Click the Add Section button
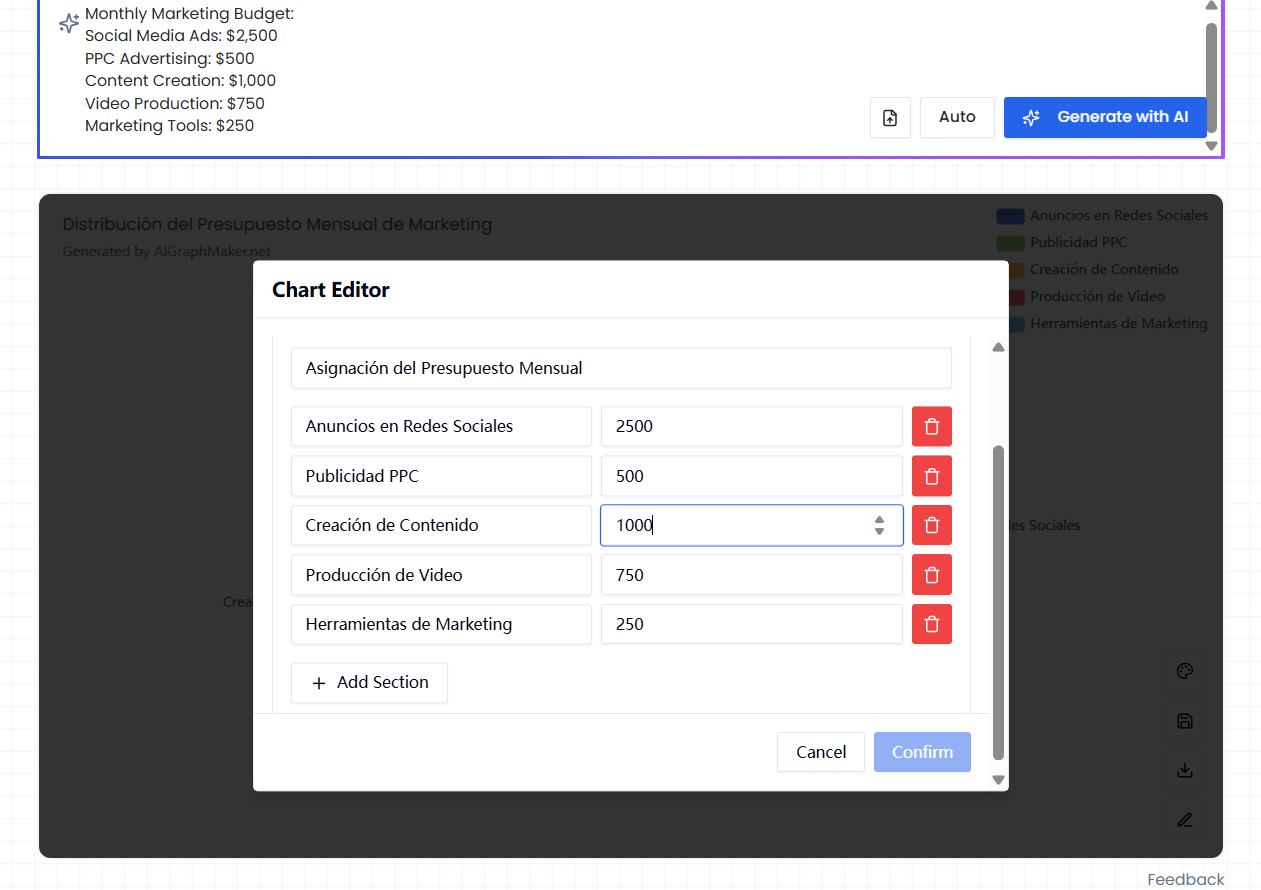The height and width of the screenshot is (890, 1261). (x=369, y=683)
